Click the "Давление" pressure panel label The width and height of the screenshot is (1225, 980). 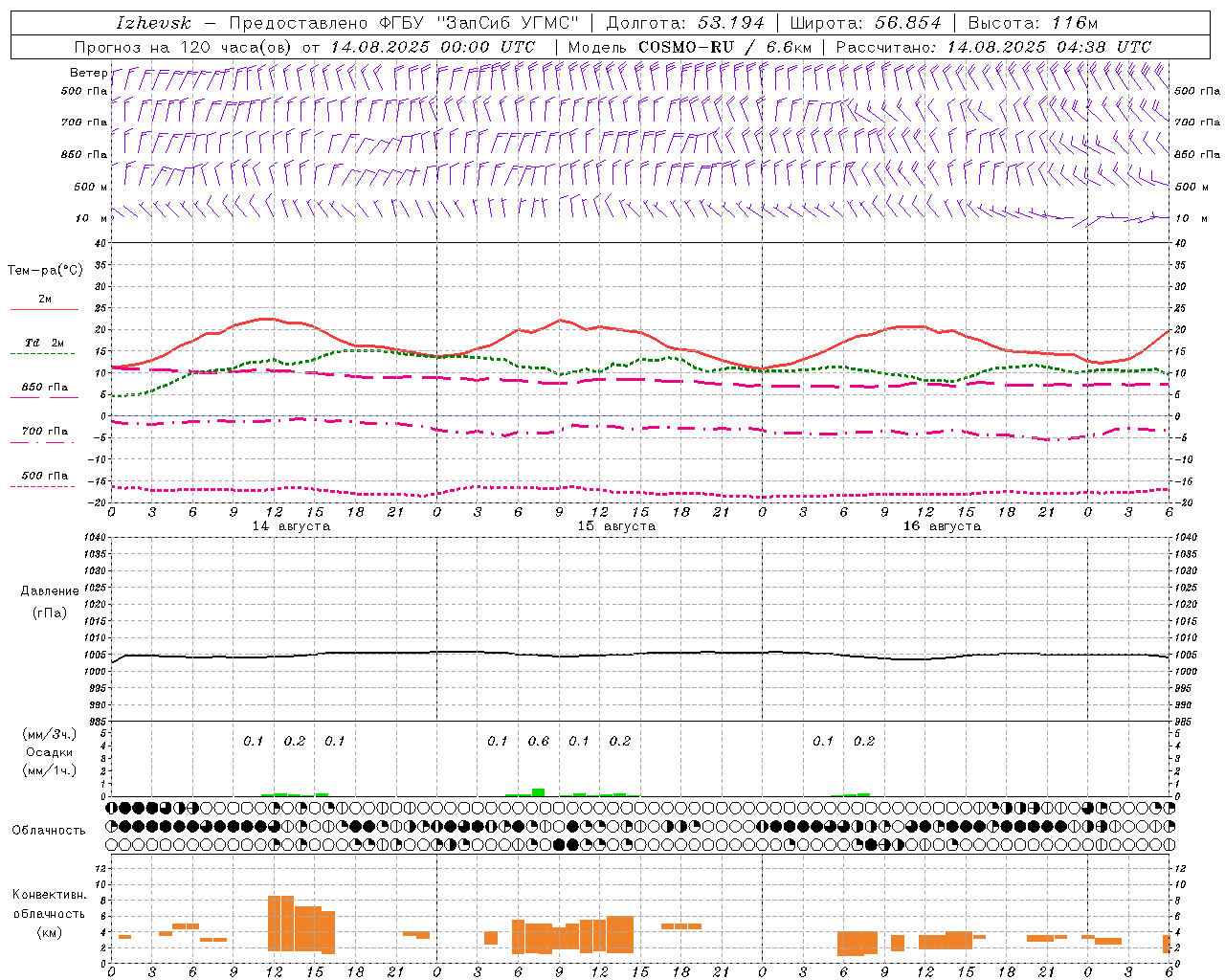(50, 591)
